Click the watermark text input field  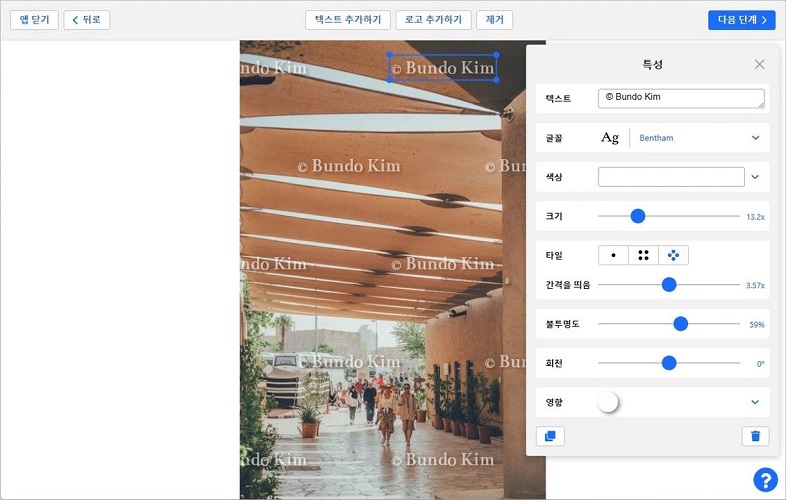(681, 98)
